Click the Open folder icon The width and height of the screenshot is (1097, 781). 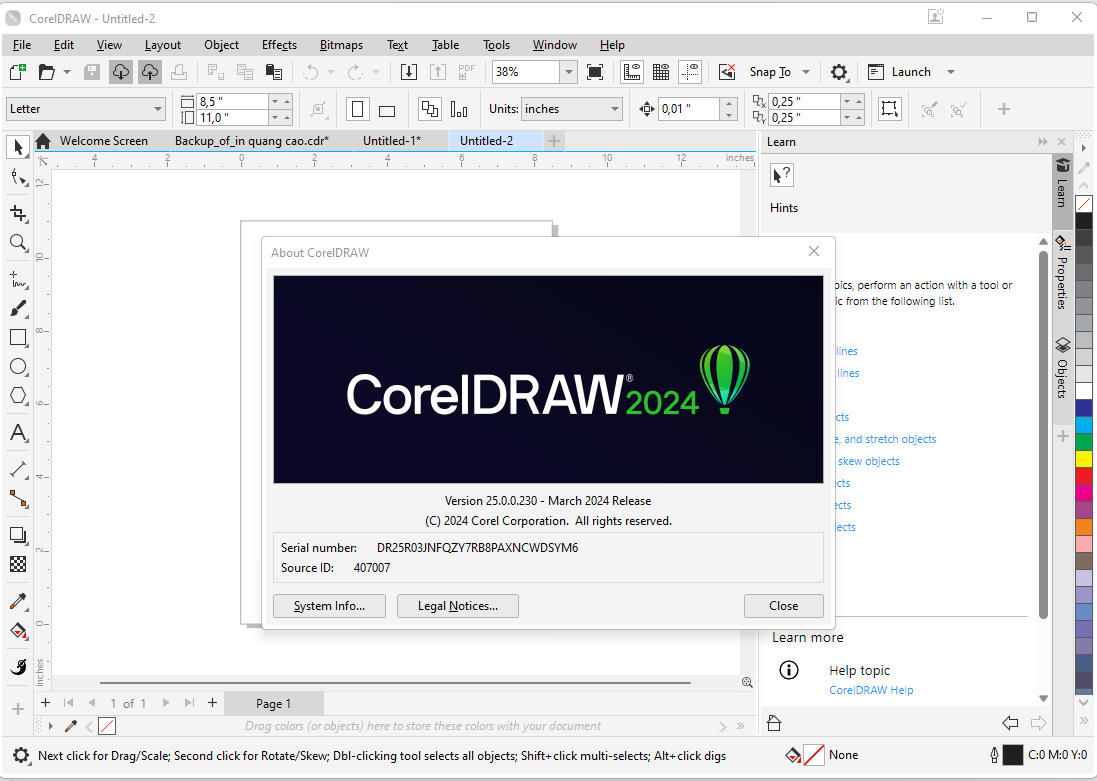(46, 71)
